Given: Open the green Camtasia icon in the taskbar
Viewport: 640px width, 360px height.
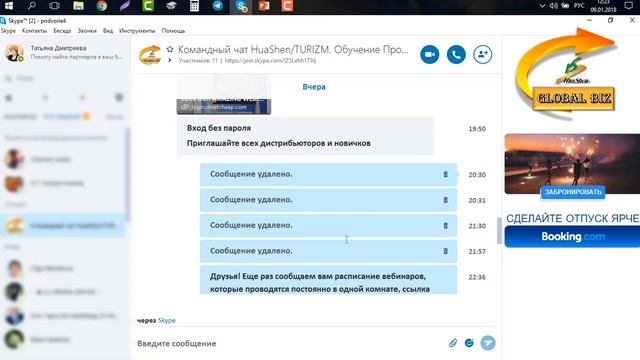Looking at the screenshot, I should pyautogui.click(x=148, y=6).
